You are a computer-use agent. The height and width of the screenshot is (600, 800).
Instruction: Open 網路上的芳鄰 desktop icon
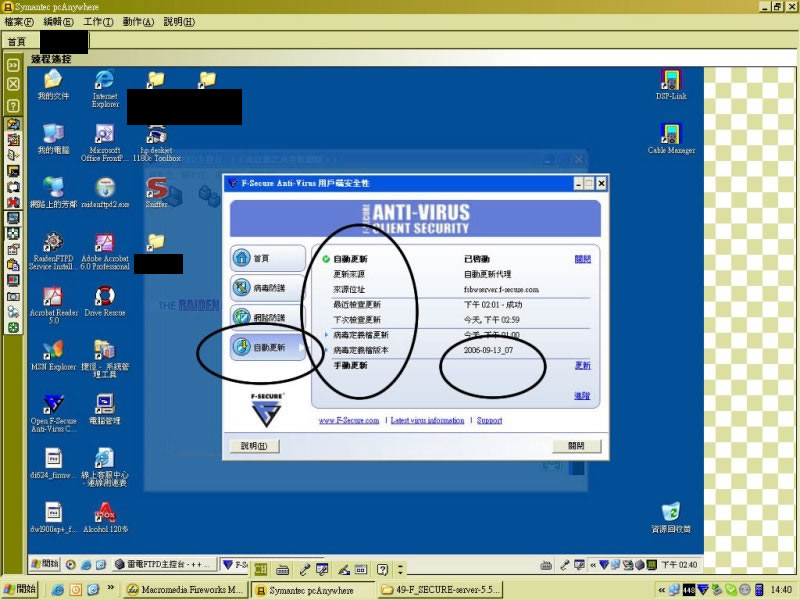53,193
